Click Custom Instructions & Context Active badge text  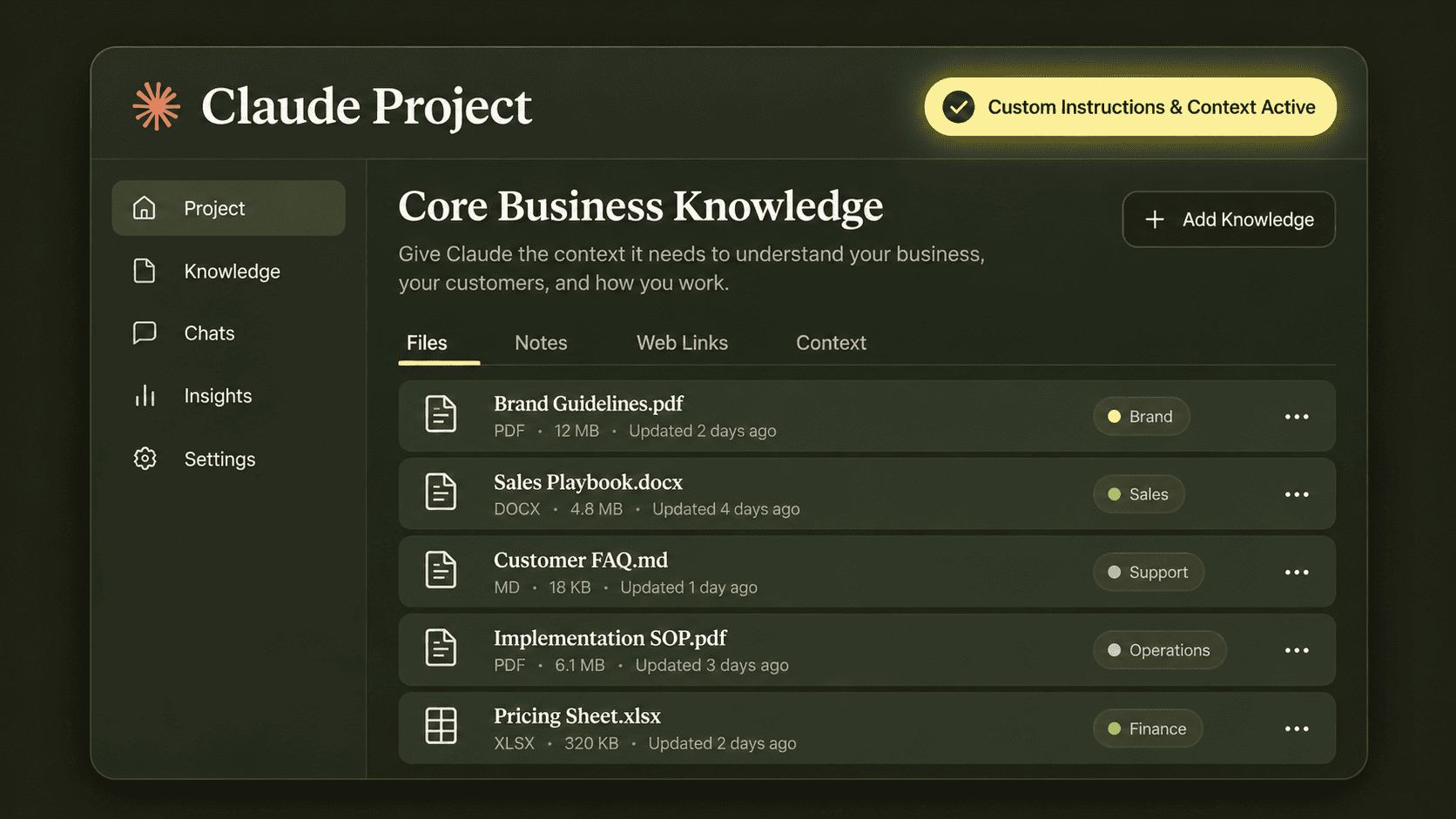(x=1151, y=107)
